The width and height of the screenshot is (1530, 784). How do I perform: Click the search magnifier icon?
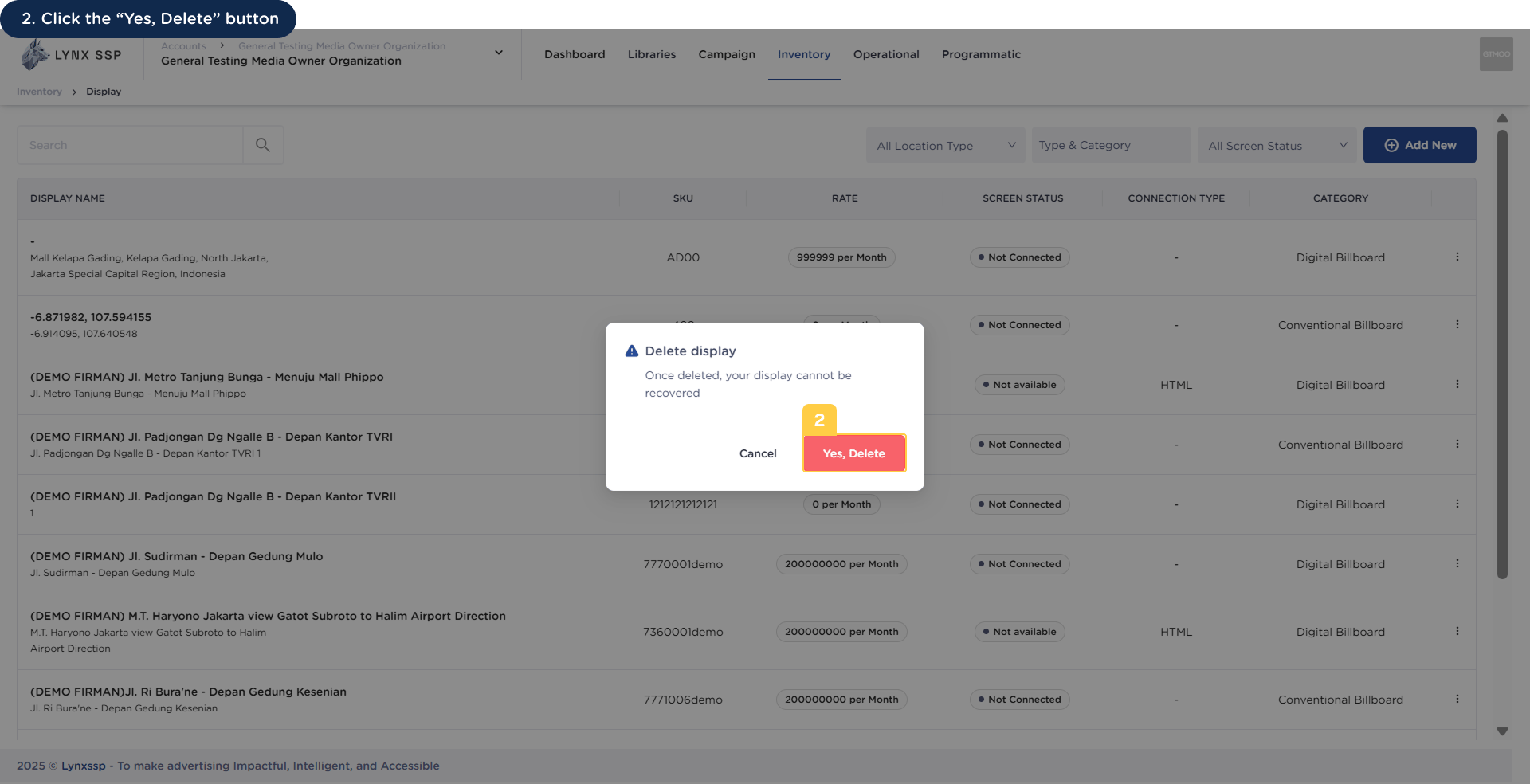[x=263, y=145]
